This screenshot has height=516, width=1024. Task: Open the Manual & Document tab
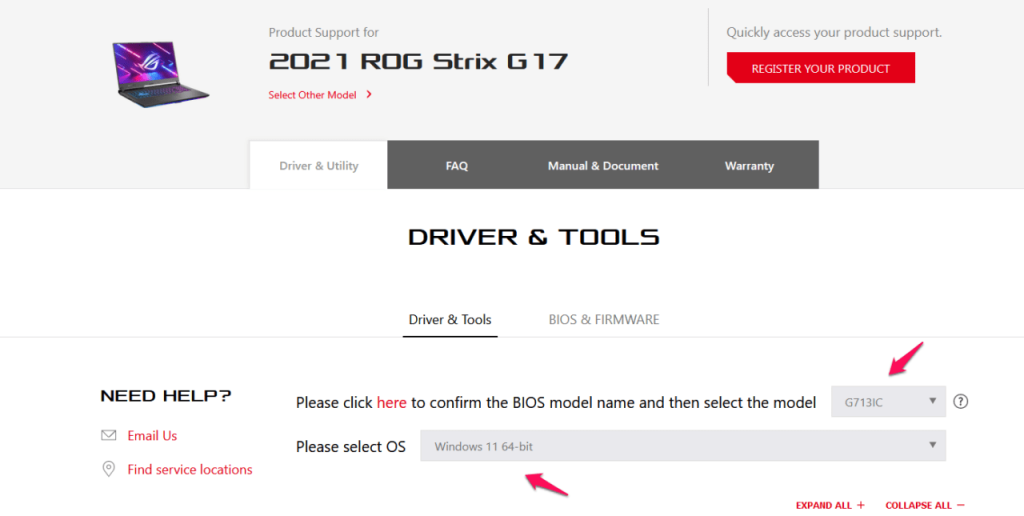coord(603,165)
